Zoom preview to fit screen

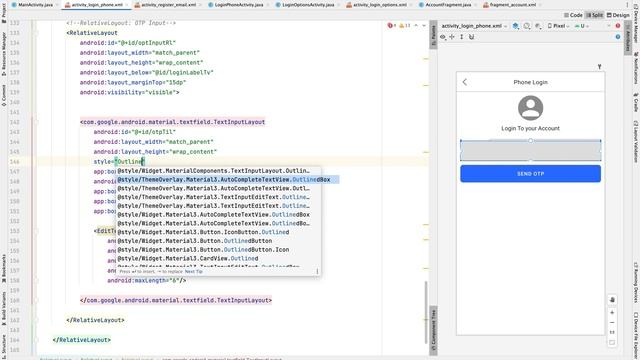(x=612, y=342)
